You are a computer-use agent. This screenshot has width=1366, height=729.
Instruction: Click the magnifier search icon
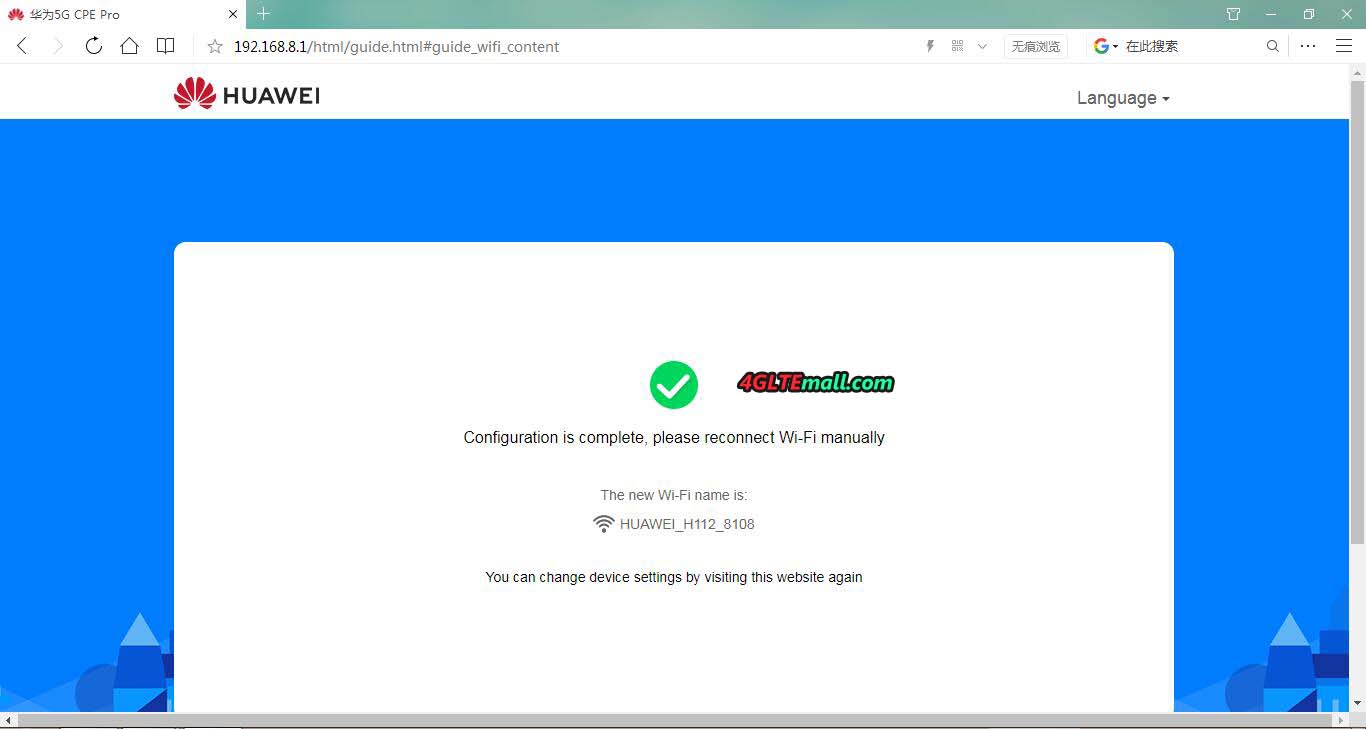[1272, 46]
